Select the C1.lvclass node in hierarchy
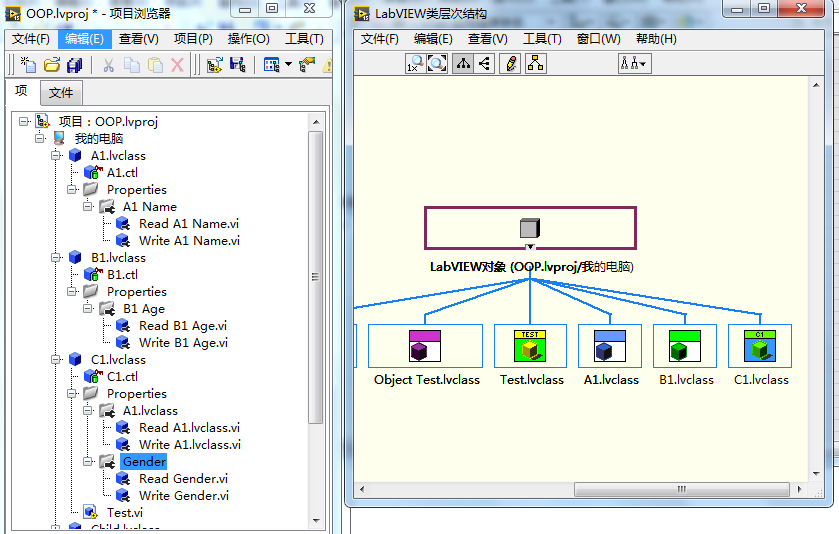 coord(760,346)
